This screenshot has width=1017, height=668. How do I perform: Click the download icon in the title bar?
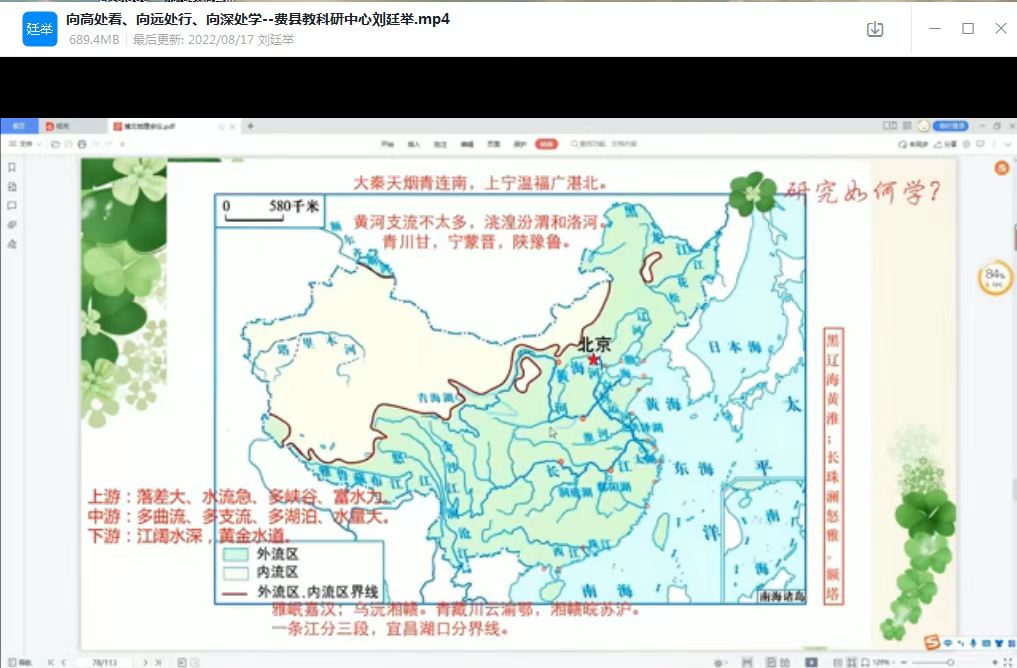[x=875, y=29]
